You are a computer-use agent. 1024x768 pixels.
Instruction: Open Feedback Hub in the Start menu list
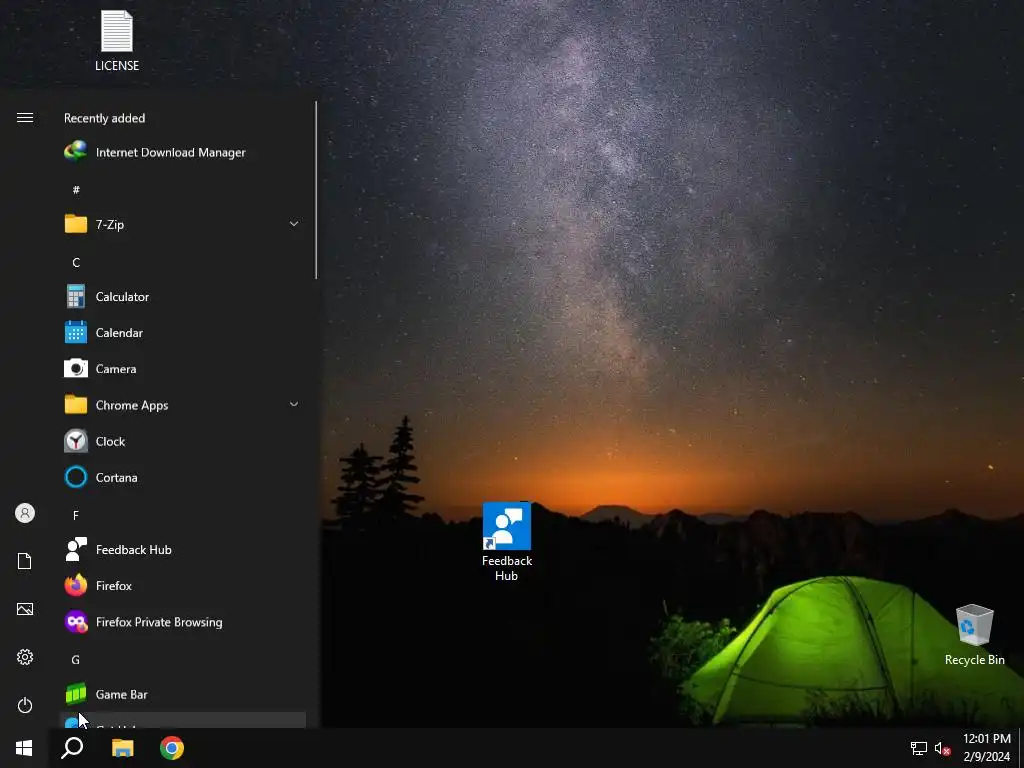click(183, 550)
